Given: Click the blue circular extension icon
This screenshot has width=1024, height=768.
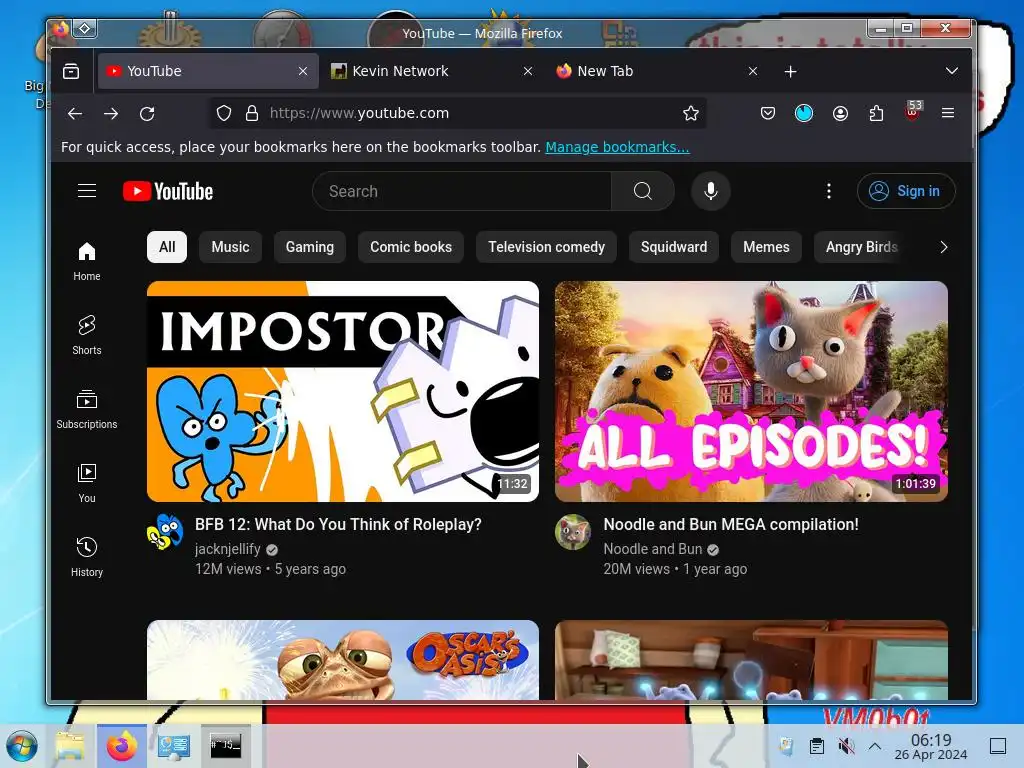Looking at the screenshot, I should coord(804,114).
